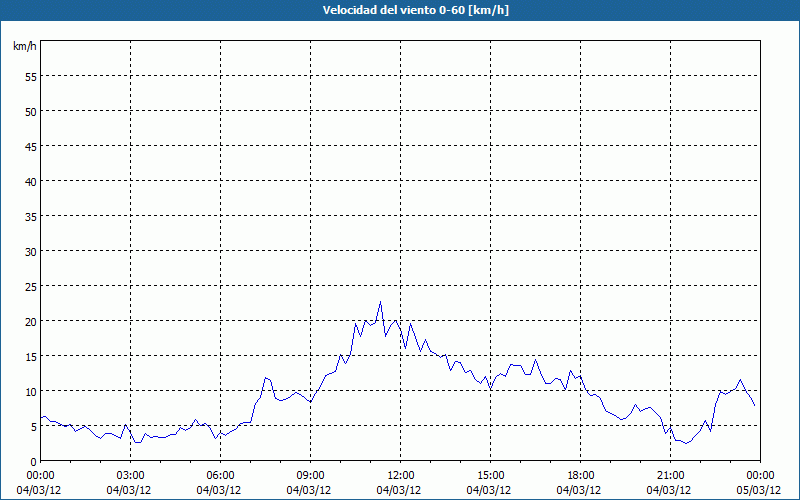Click the x-axis time label "15:00"
Viewport: 800px width, 500px height.
tap(490, 476)
